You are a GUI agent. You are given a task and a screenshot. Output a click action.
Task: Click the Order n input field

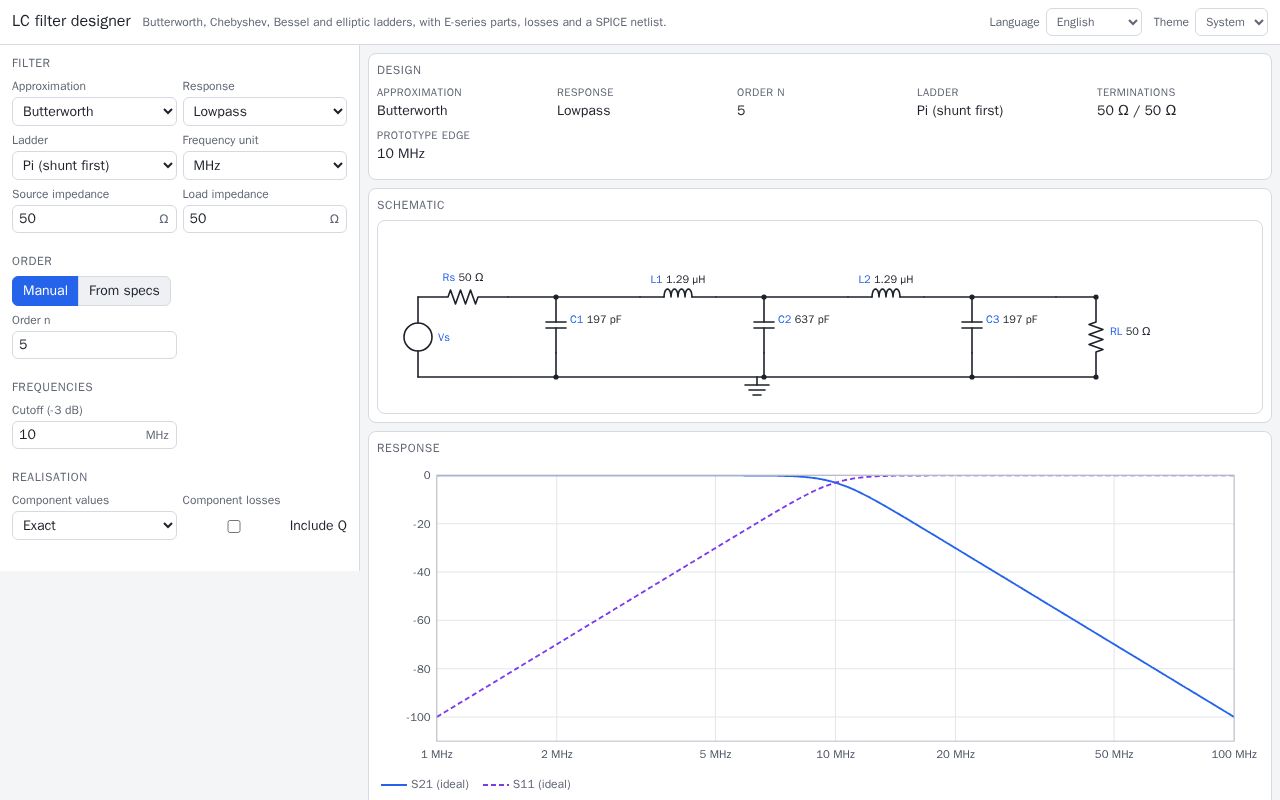pyautogui.click(x=94, y=345)
